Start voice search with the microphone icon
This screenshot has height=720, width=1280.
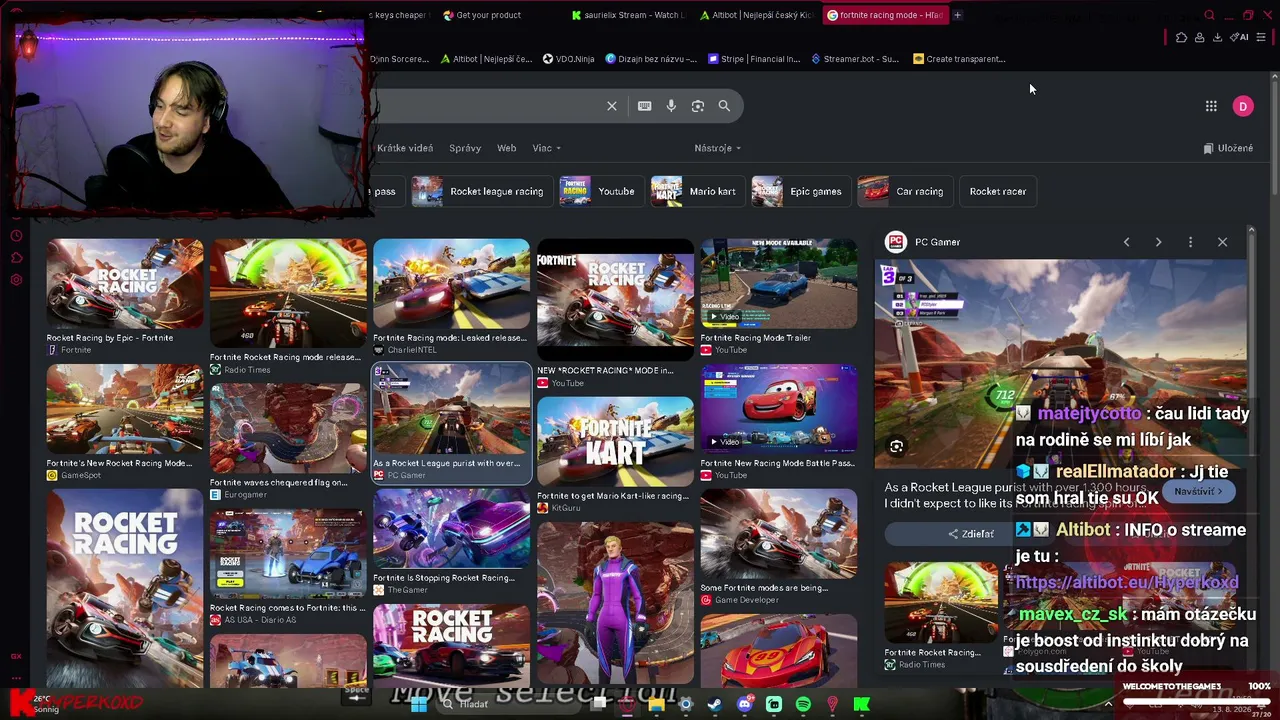671,106
